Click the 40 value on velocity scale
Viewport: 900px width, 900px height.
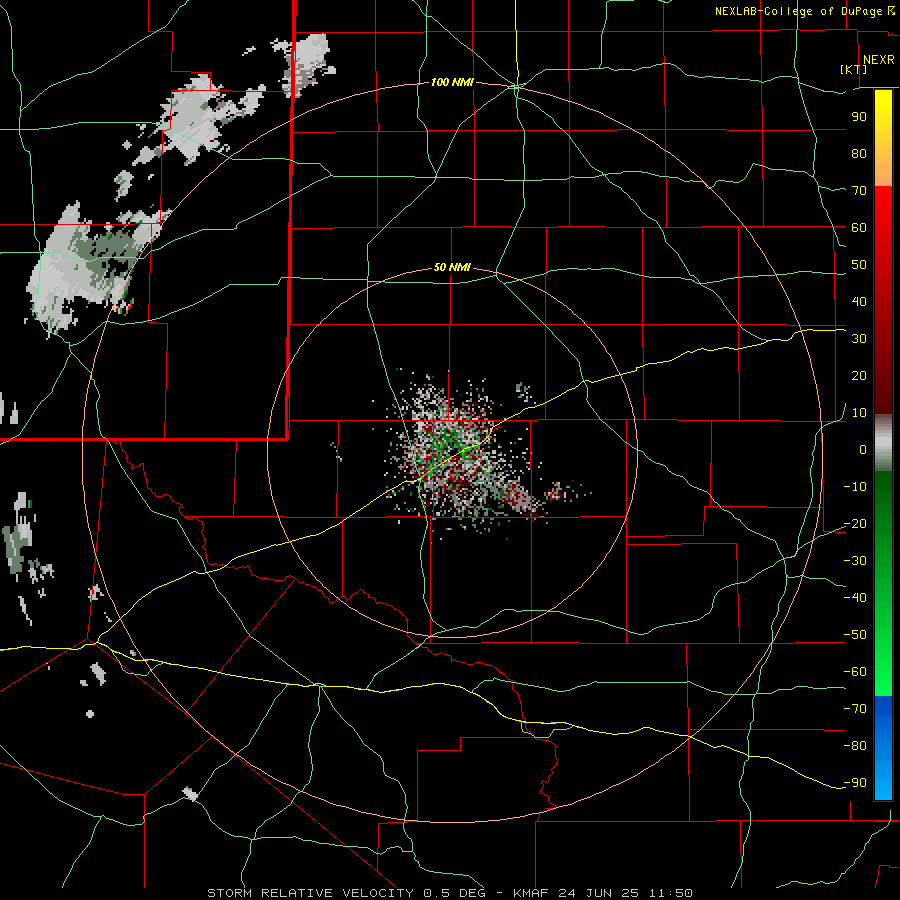click(859, 302)
